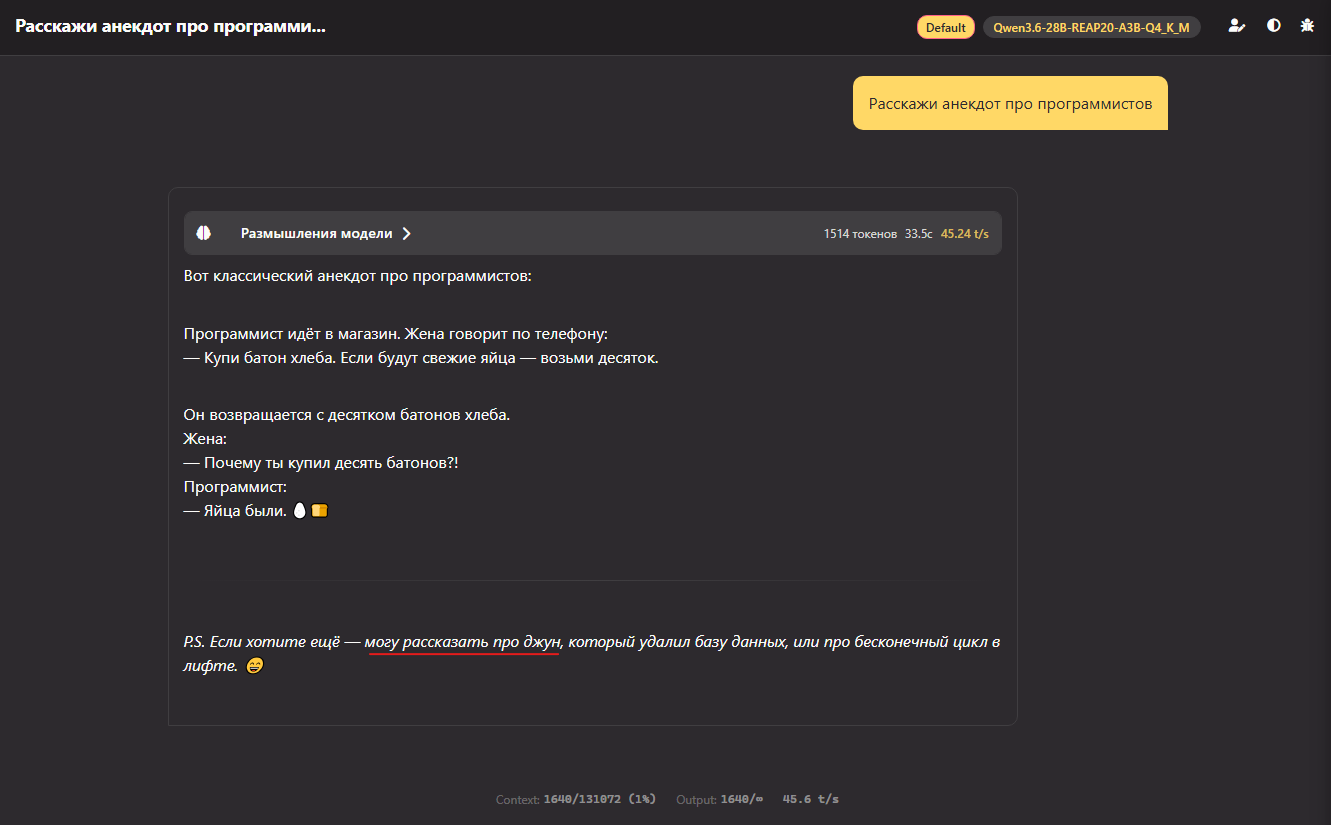Click the egg emoji in the joke
The width and height of the screenshot is (1331, 825).
pos(299,511)
